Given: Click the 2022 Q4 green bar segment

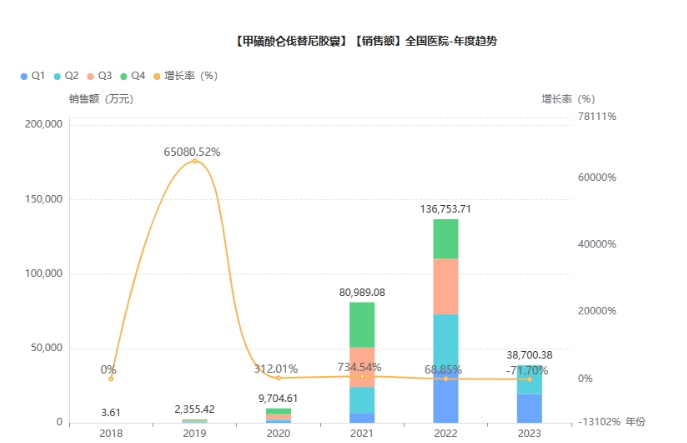Looking at the screenshot, I should [x=445, y=238].
